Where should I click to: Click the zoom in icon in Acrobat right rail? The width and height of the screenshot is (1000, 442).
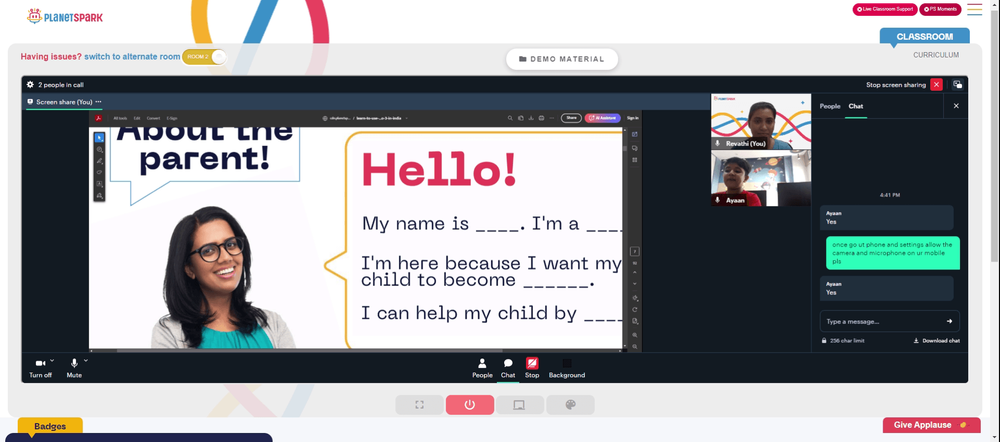635,335
